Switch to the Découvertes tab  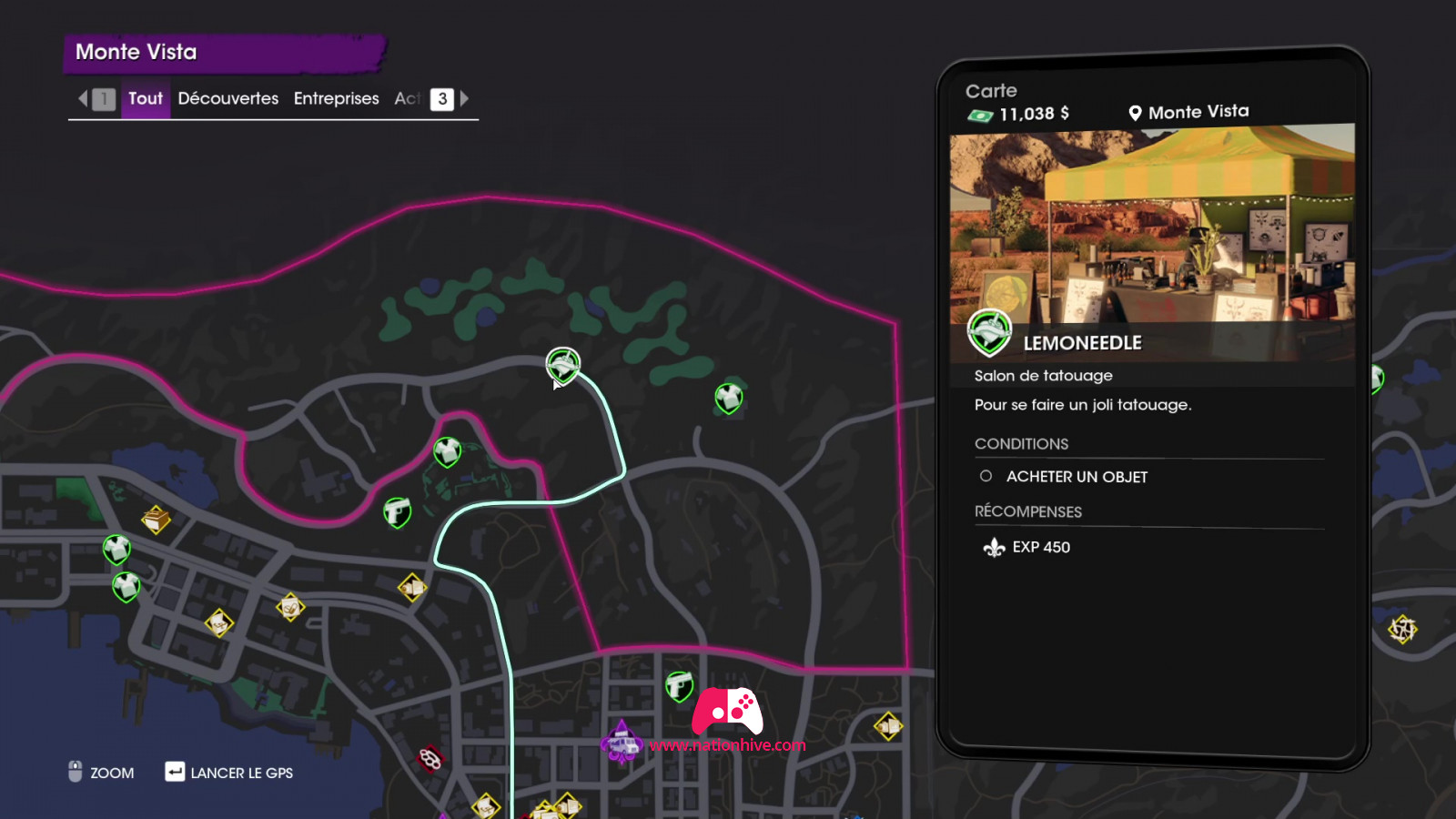tap(228, 98)
